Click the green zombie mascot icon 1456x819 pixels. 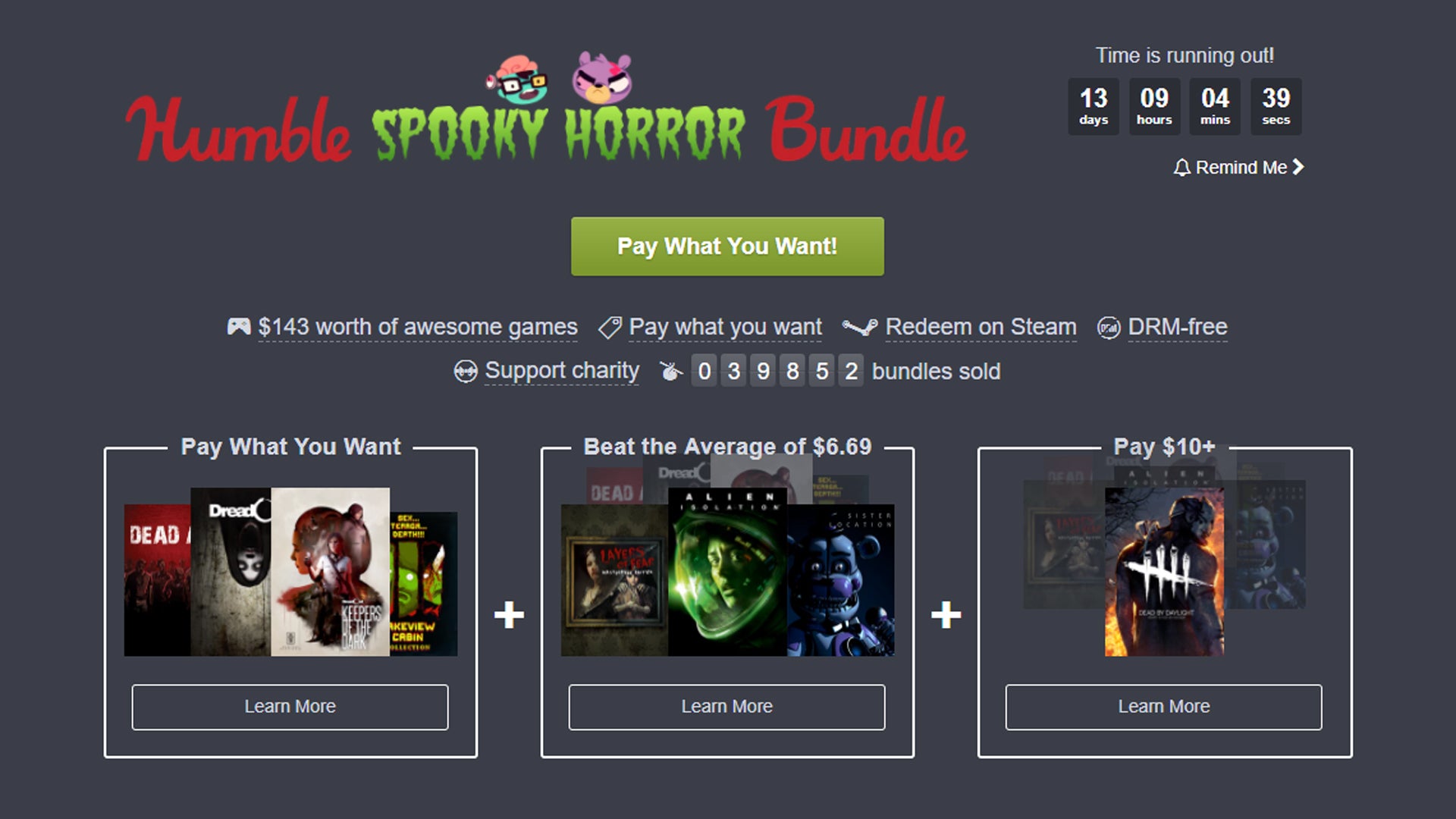tap(517, 80)
